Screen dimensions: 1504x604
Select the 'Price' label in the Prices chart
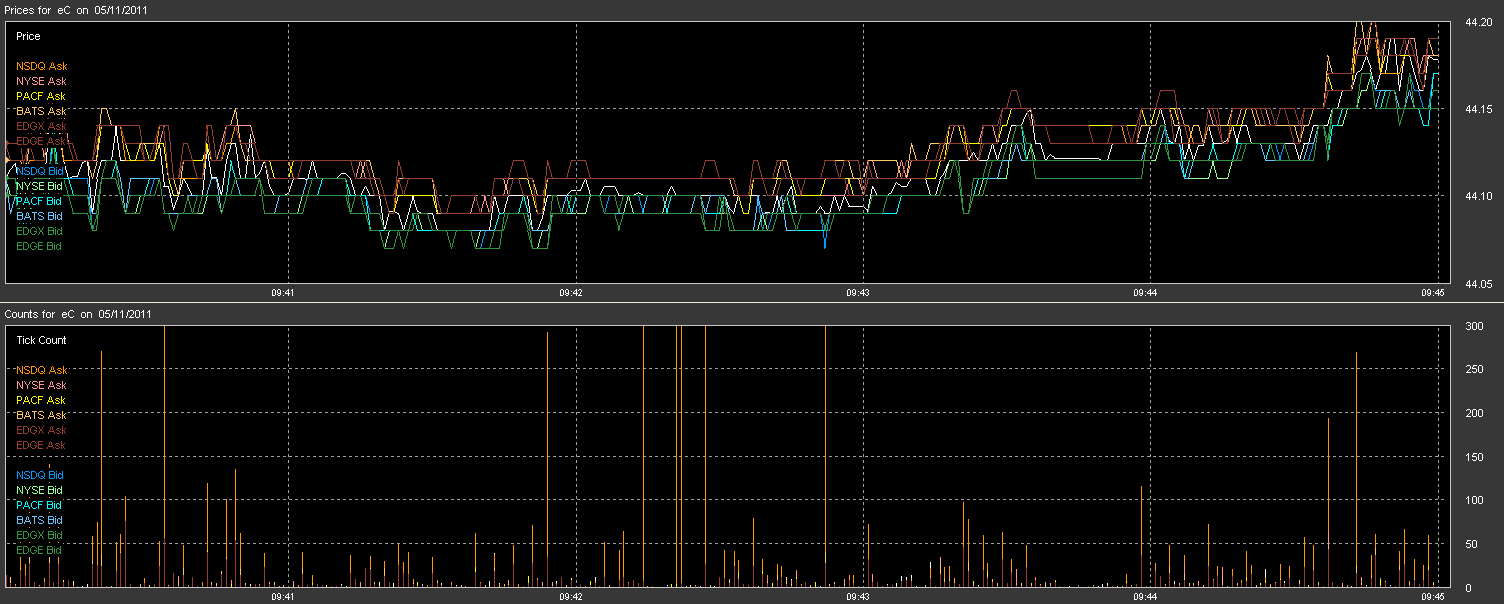28,35
